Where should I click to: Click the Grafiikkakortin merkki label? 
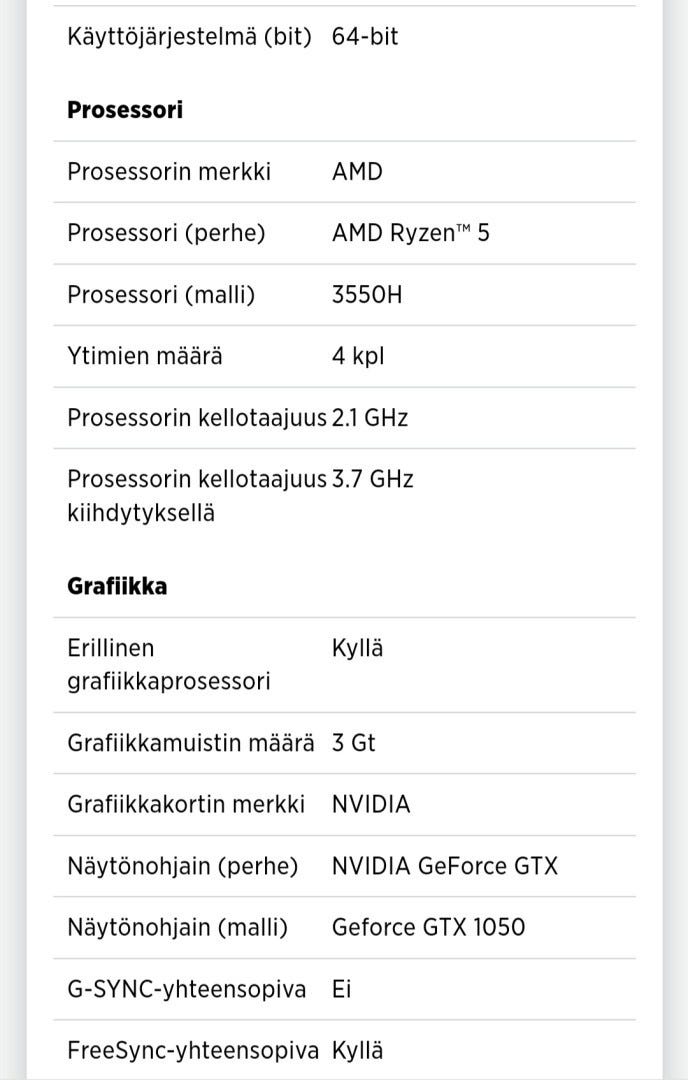186,804
